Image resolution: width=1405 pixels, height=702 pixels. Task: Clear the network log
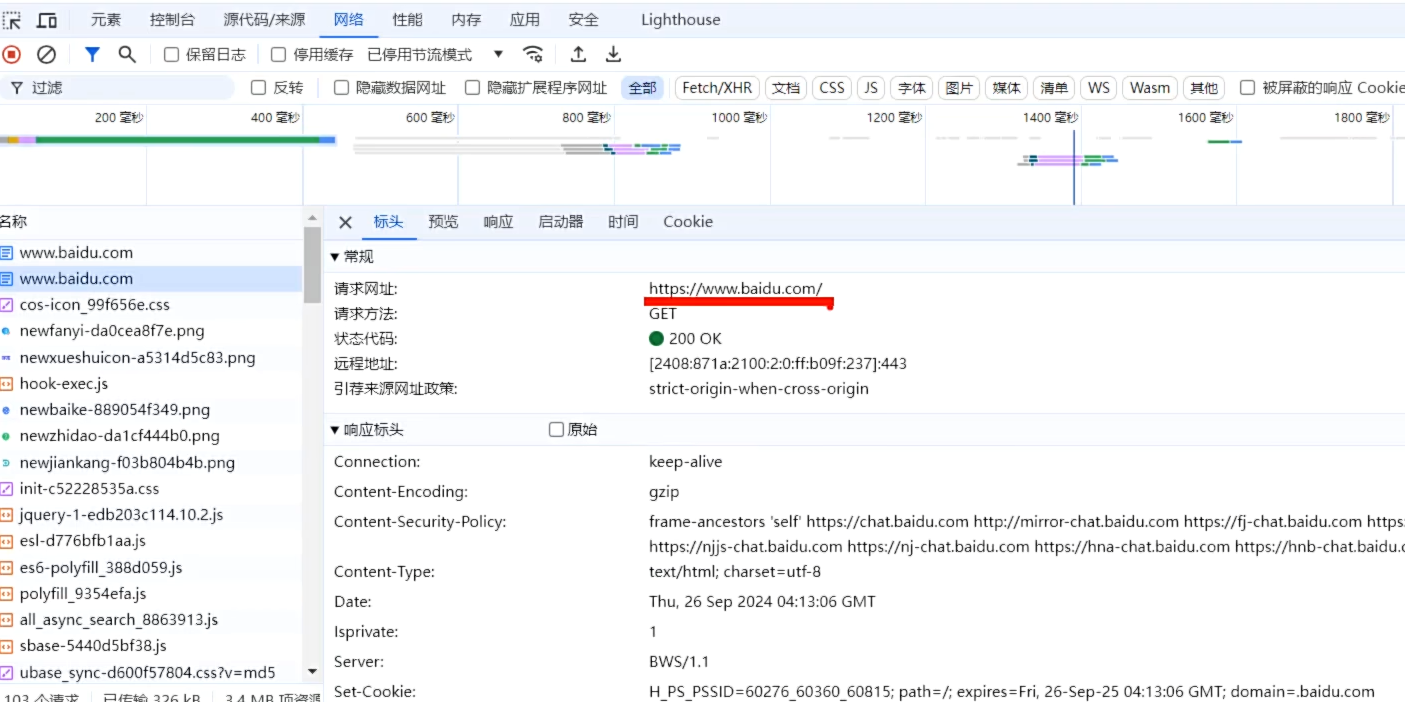(x=46, y=55)
